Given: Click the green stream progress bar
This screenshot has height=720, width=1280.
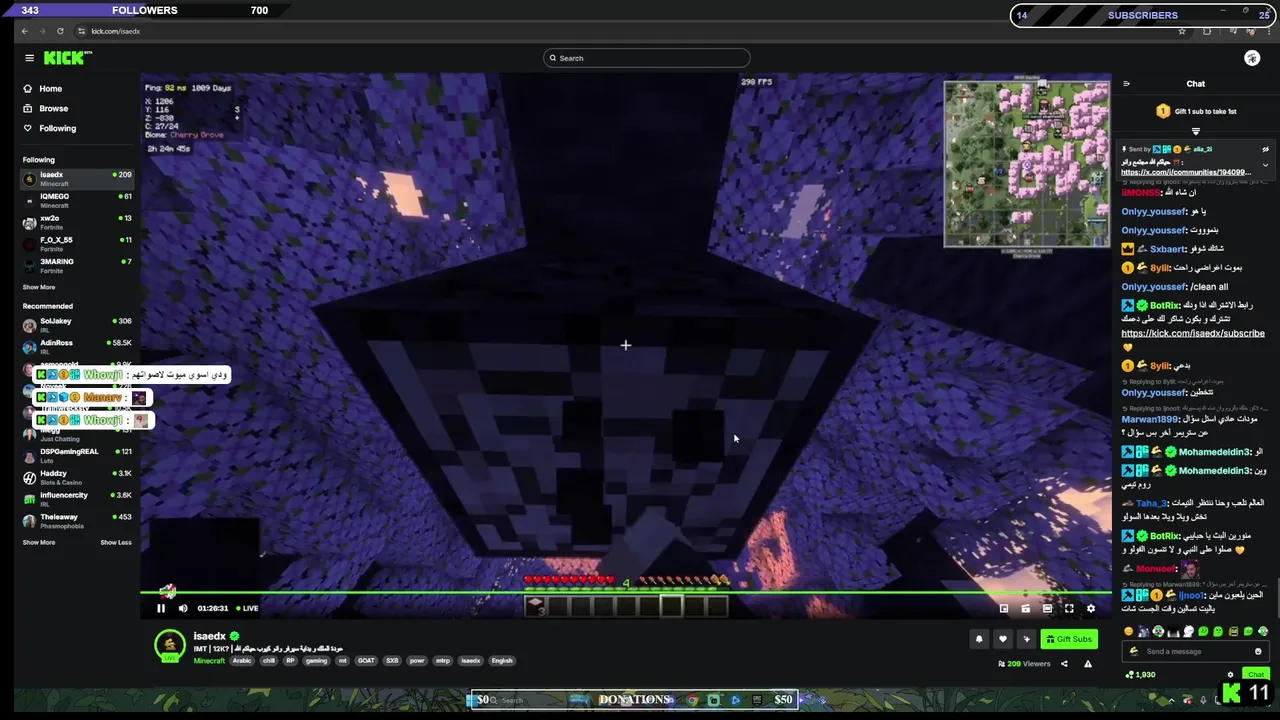Looking at the screenshot, I should [626, 594].
